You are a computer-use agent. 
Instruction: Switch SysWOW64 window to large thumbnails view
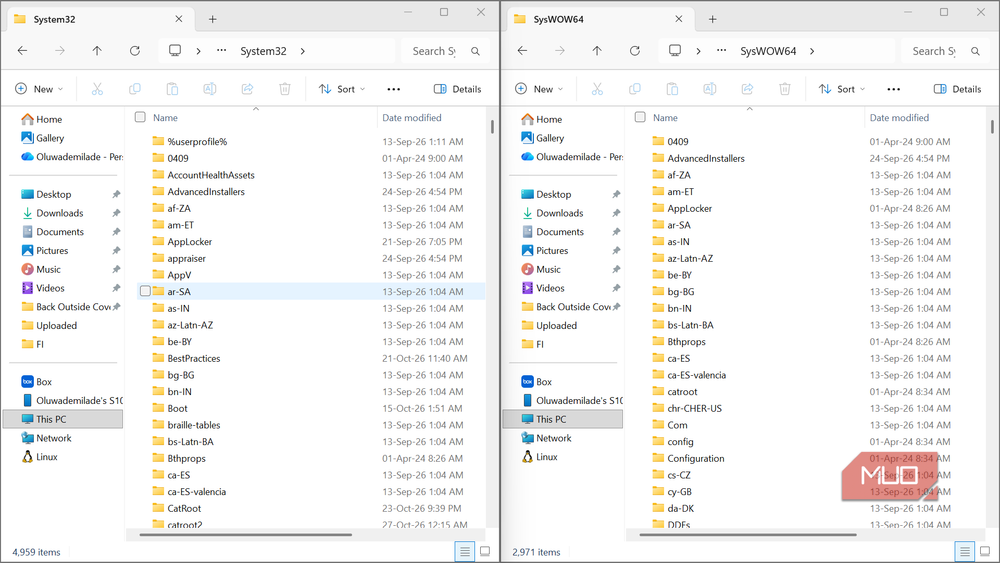click(985, 552)
